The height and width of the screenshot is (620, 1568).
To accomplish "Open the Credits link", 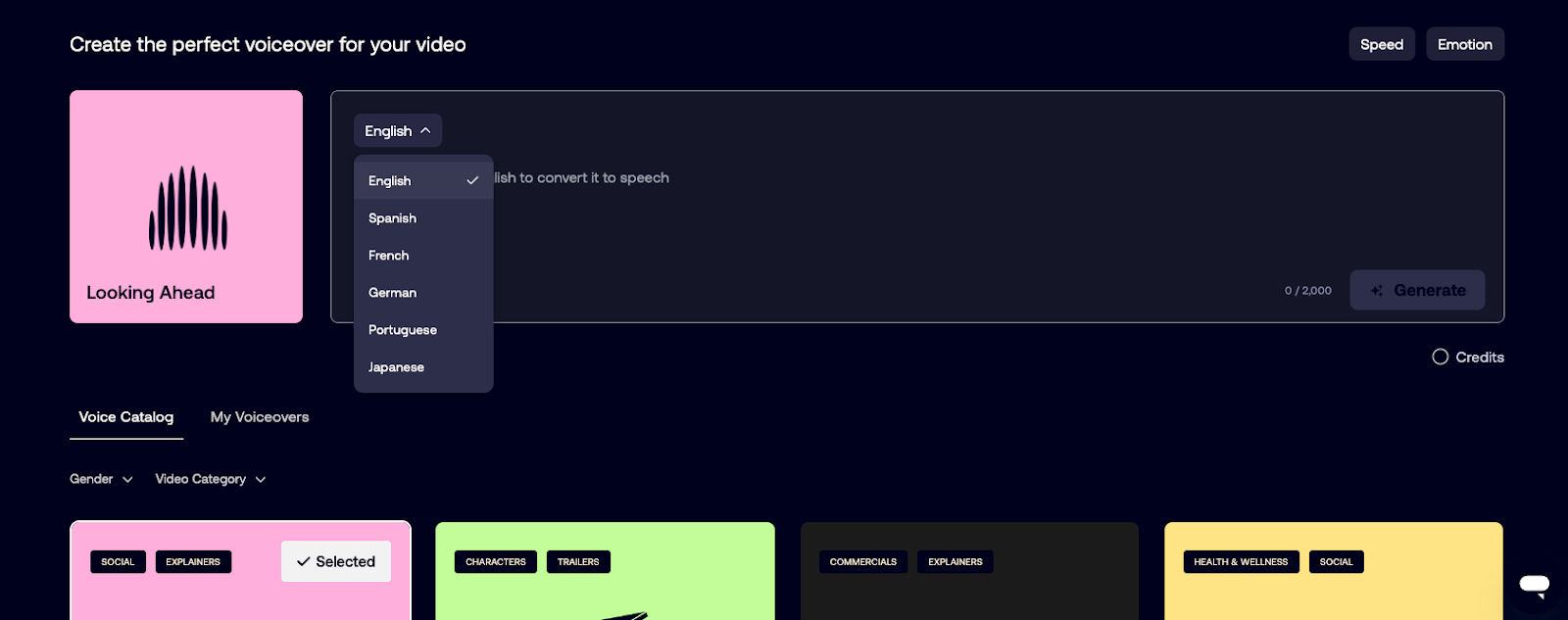I will [x=1480, y=358].
